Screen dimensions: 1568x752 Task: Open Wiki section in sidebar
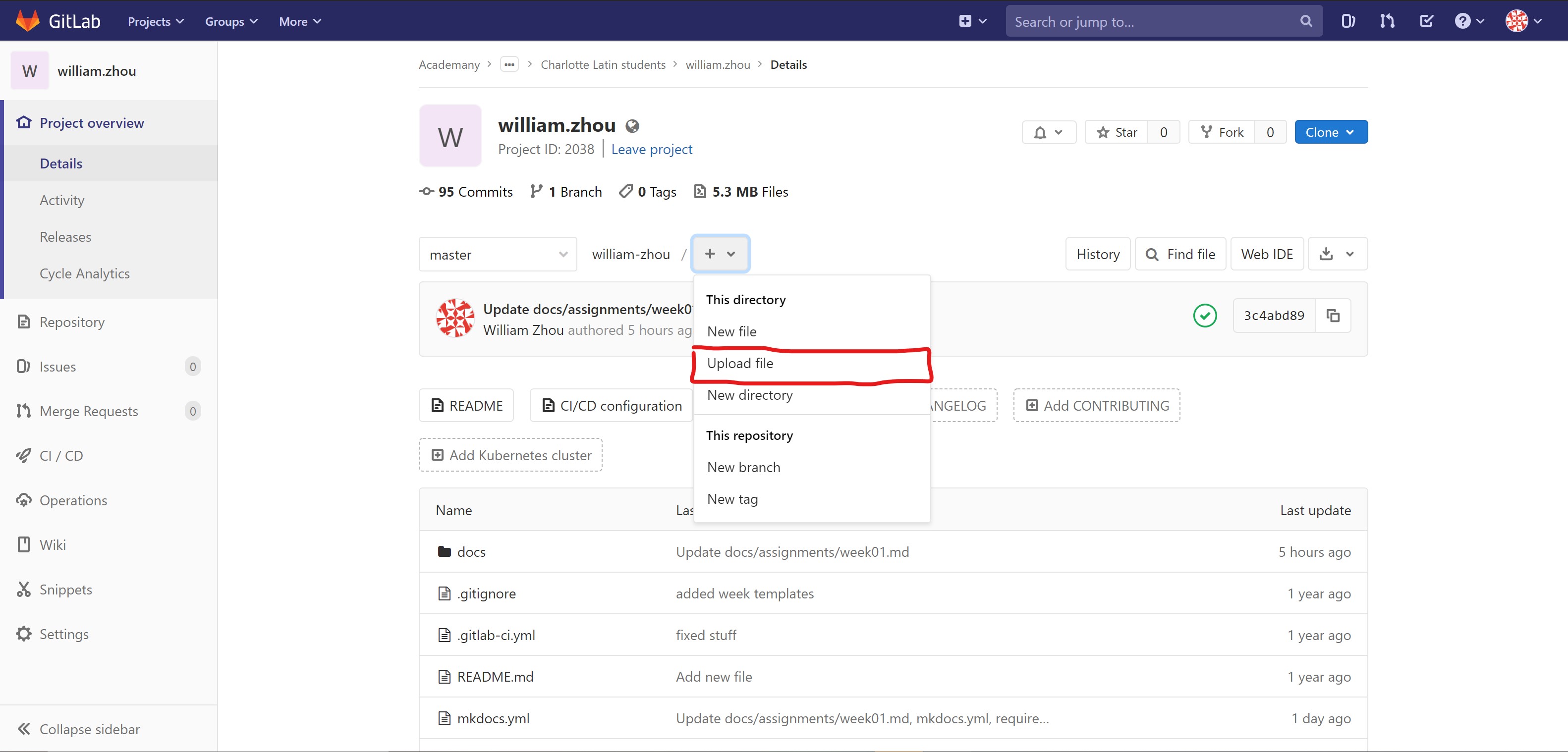pyautogui.click(x=109, y=544)
